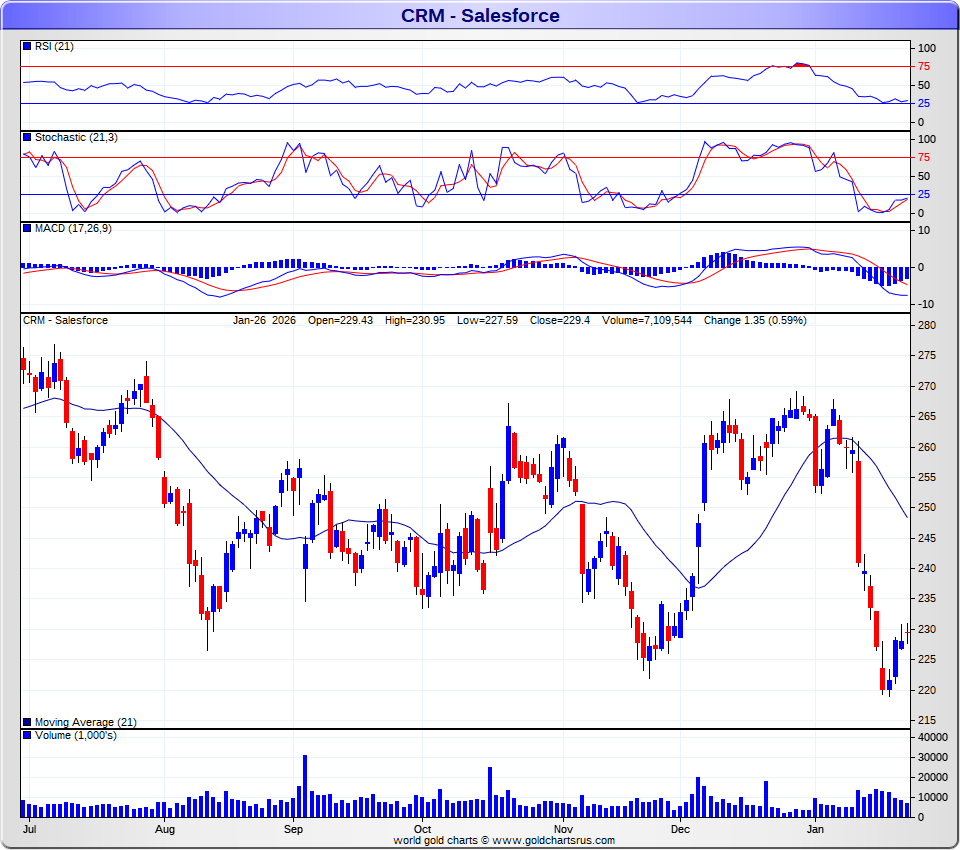Click the CRM - Salesforce chart title

click(x=480, y=15)
